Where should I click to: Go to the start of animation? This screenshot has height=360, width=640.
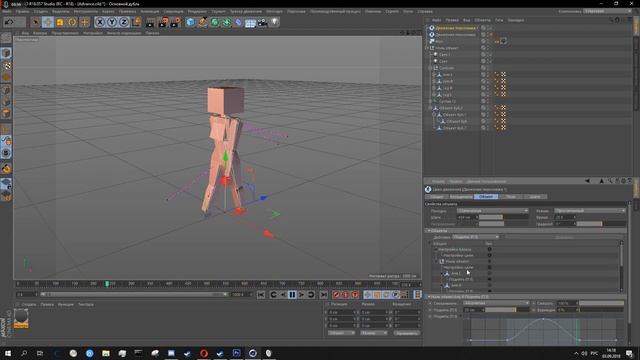(261, 295)
